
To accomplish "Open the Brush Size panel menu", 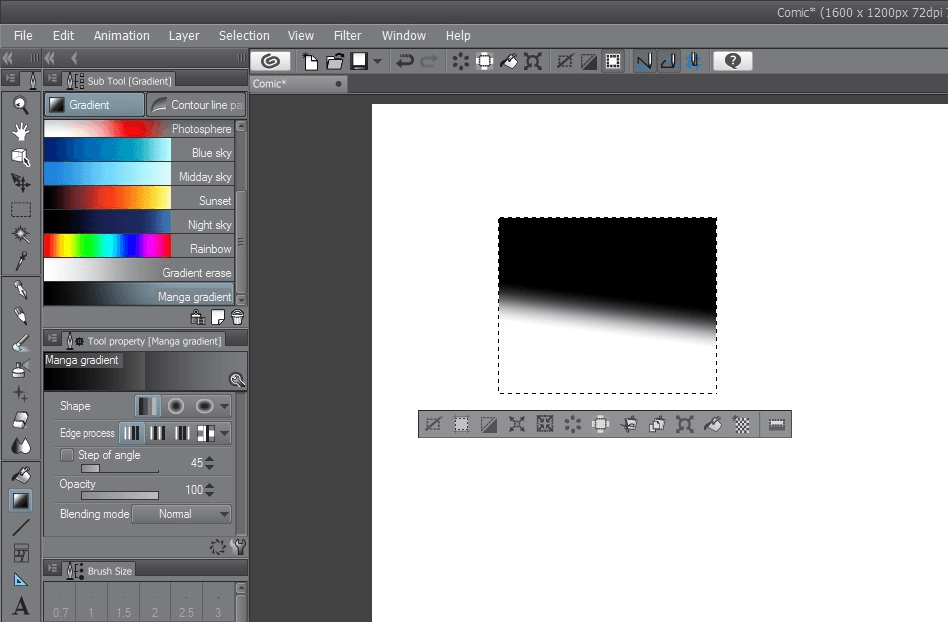I will point(53,568).
